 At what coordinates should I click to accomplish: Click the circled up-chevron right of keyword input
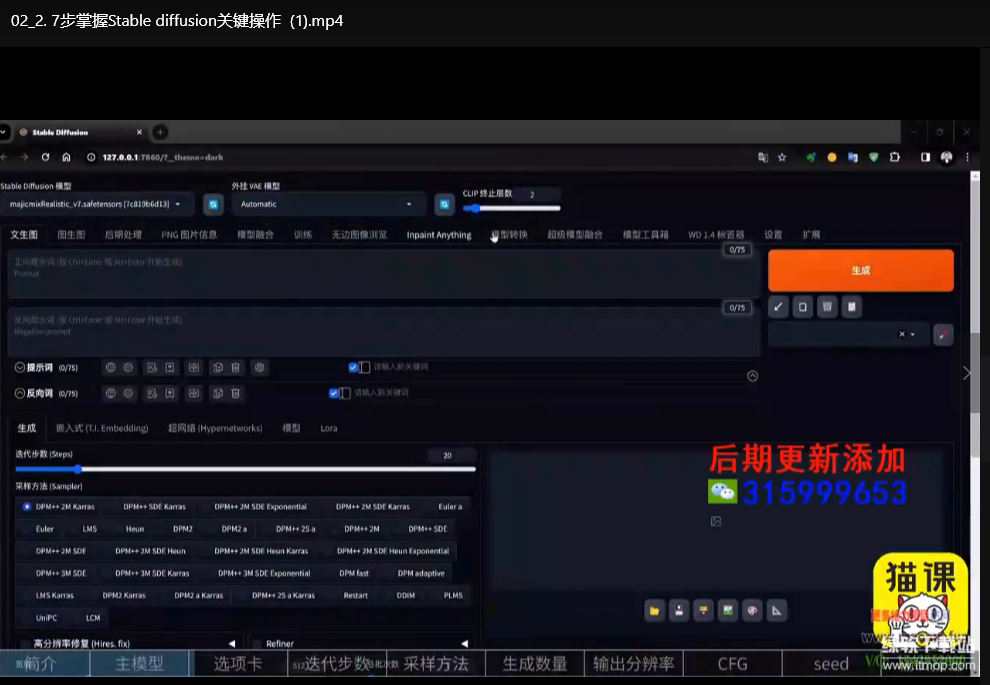coord(753,376)
